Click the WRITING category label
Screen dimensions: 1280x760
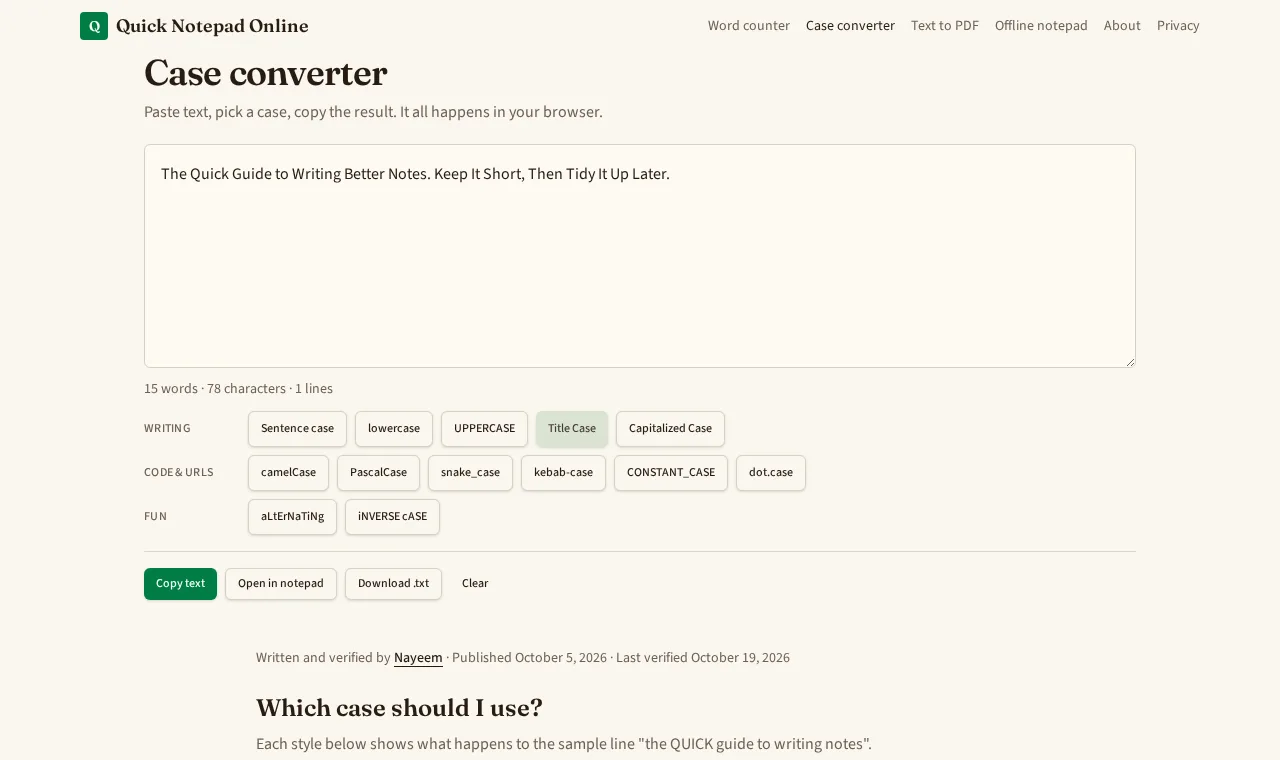[167, 429]
